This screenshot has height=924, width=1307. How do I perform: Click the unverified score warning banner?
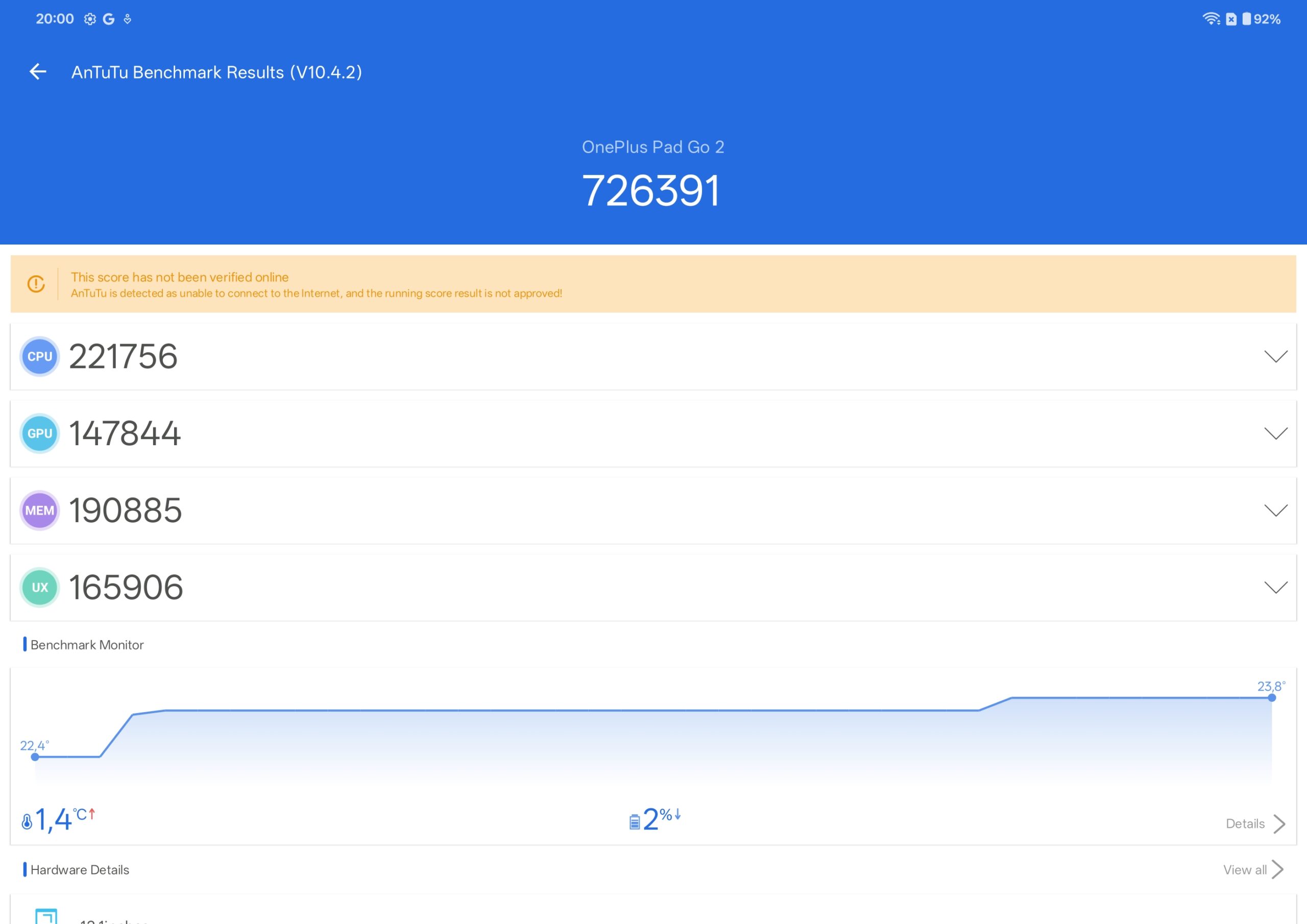coord(653,283)
